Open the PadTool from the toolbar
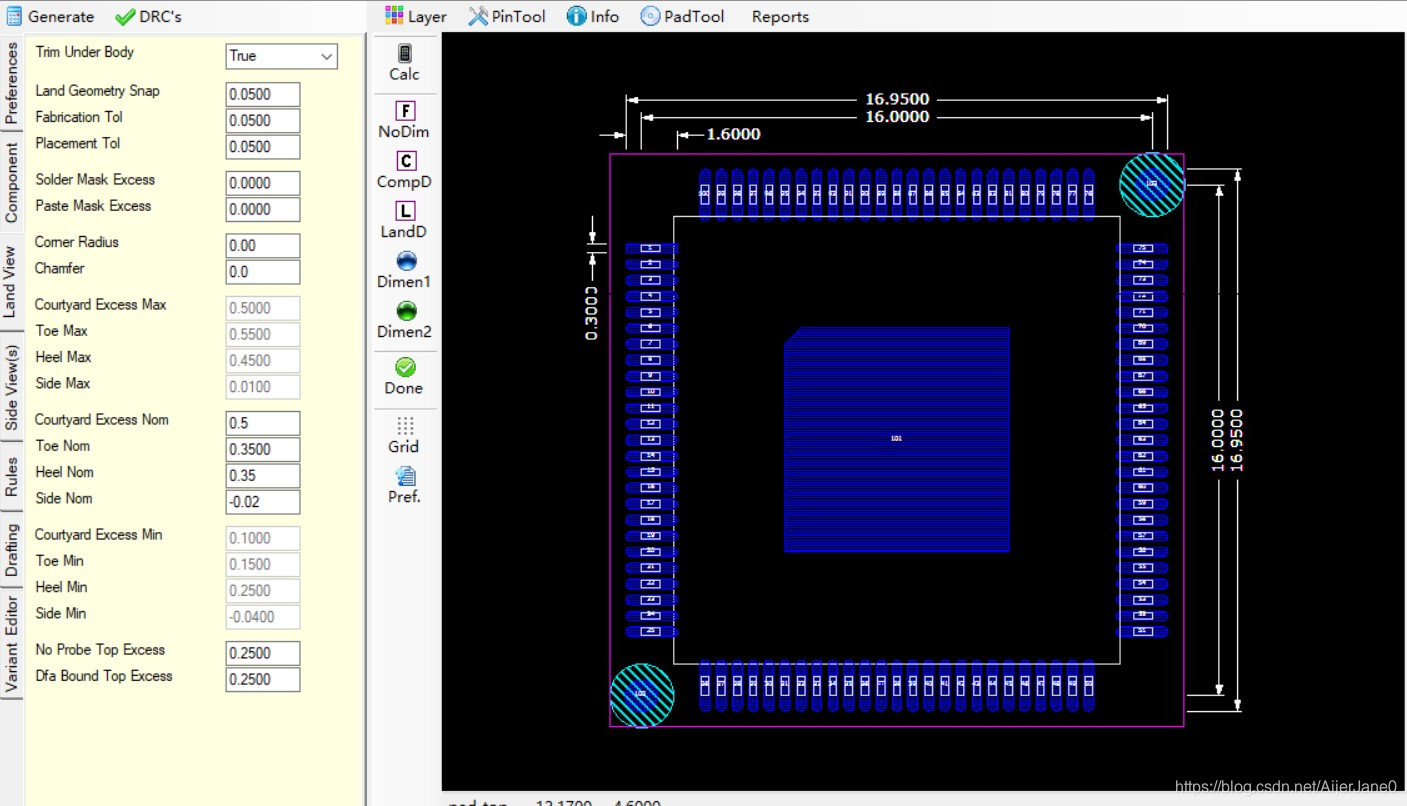 pyautogui.click(x=682, y=16)
